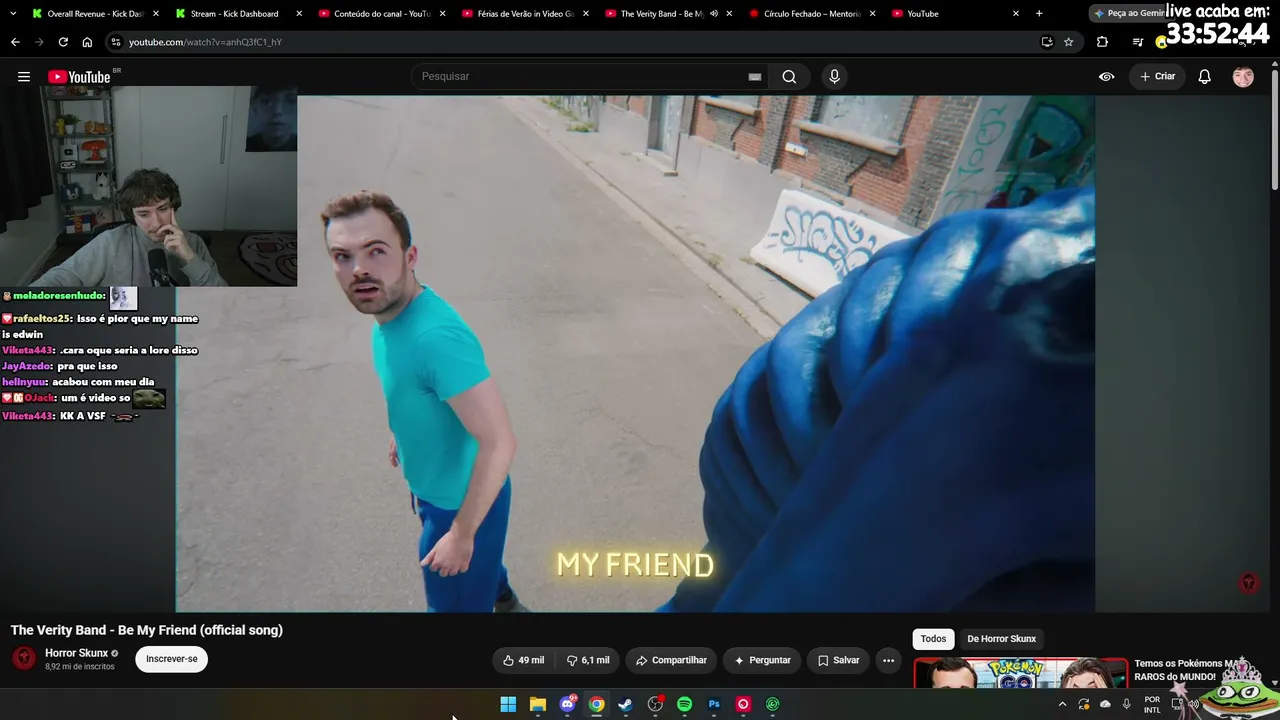Select the De Horror Skunx chip
This screenshot has height=720, width=1280.
1001,639
